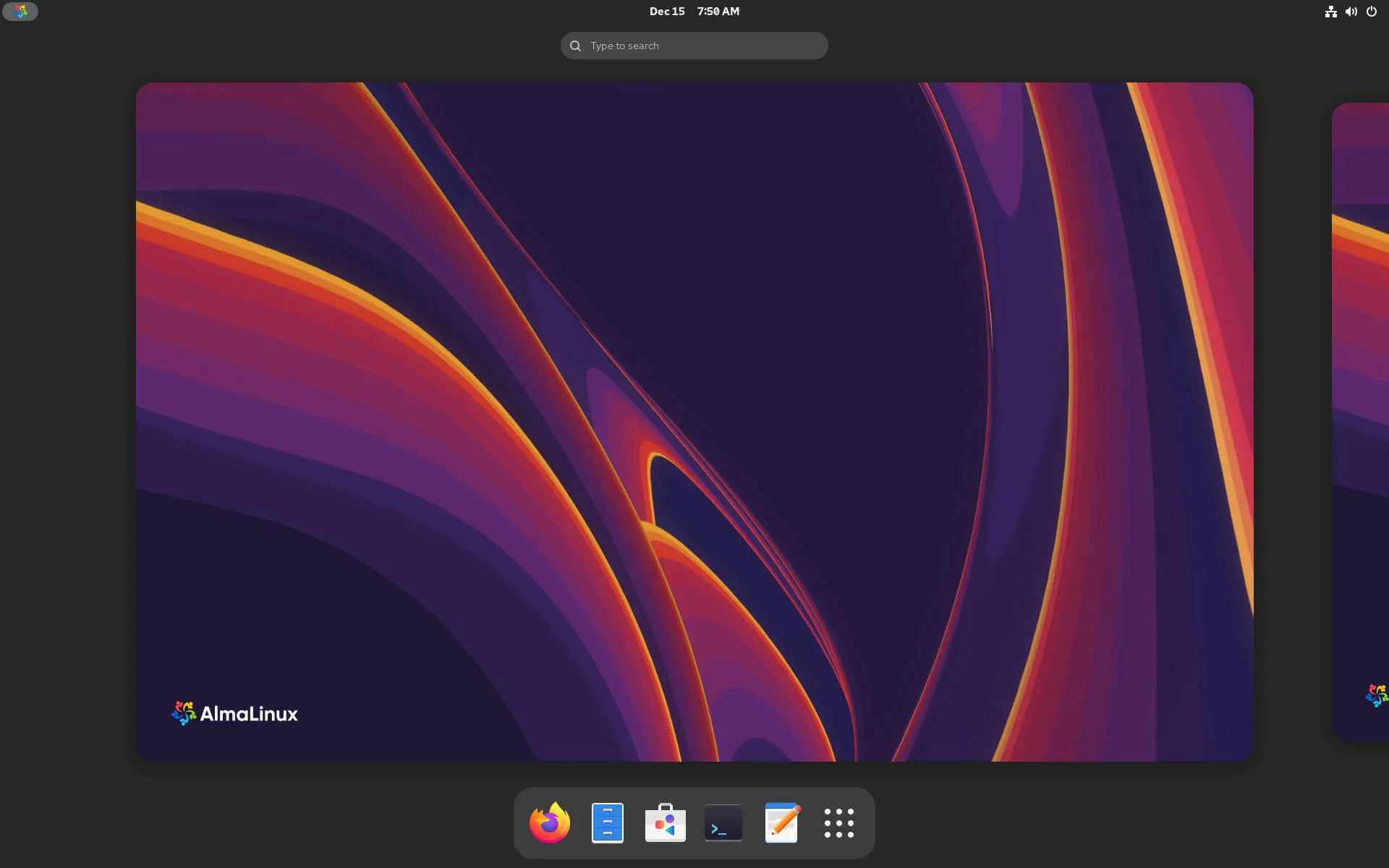Click empty top bar between Activities and clock

tap(326, 12)
